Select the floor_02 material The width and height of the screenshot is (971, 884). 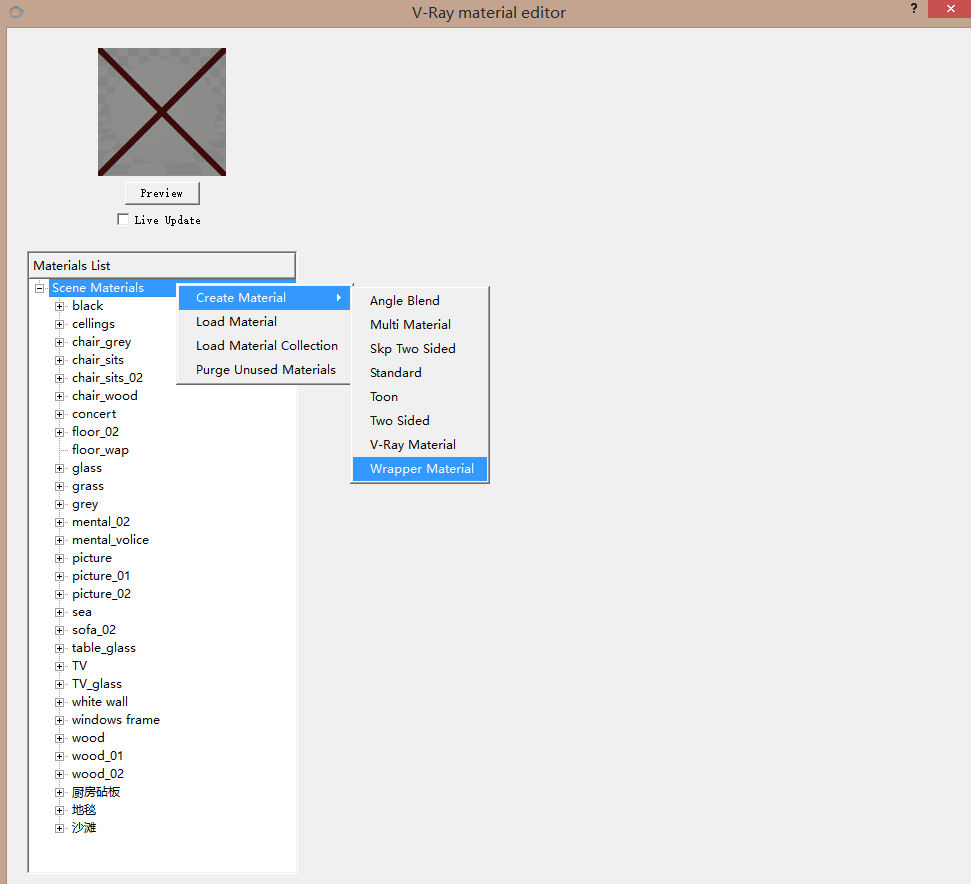(x=95, y=431)
